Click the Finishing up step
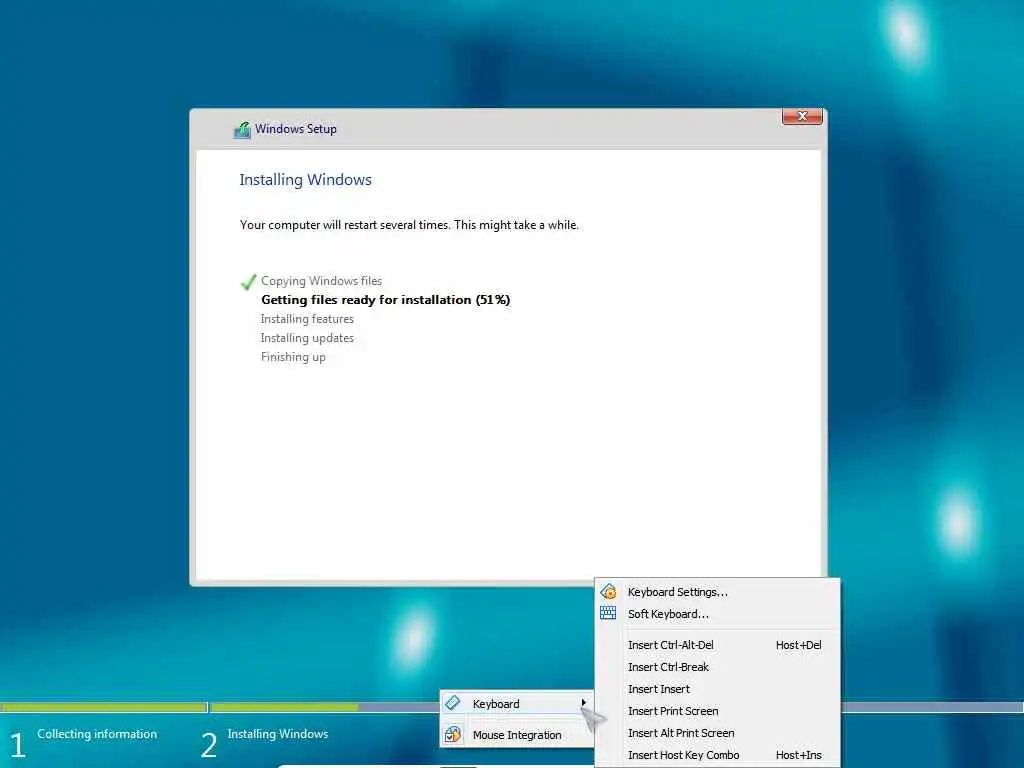Viewport: 1024px width, 768px height. [293, 357]
